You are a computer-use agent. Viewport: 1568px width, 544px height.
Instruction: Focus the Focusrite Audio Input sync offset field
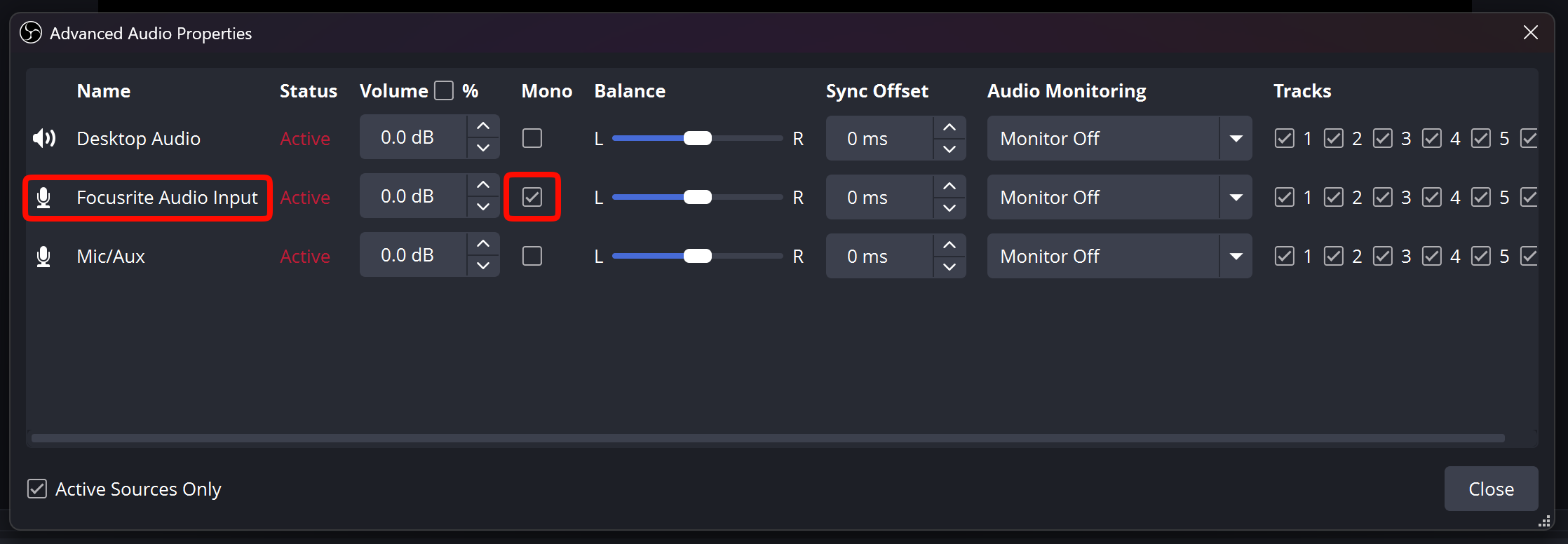pyautogui.click(x=879, y=197)
